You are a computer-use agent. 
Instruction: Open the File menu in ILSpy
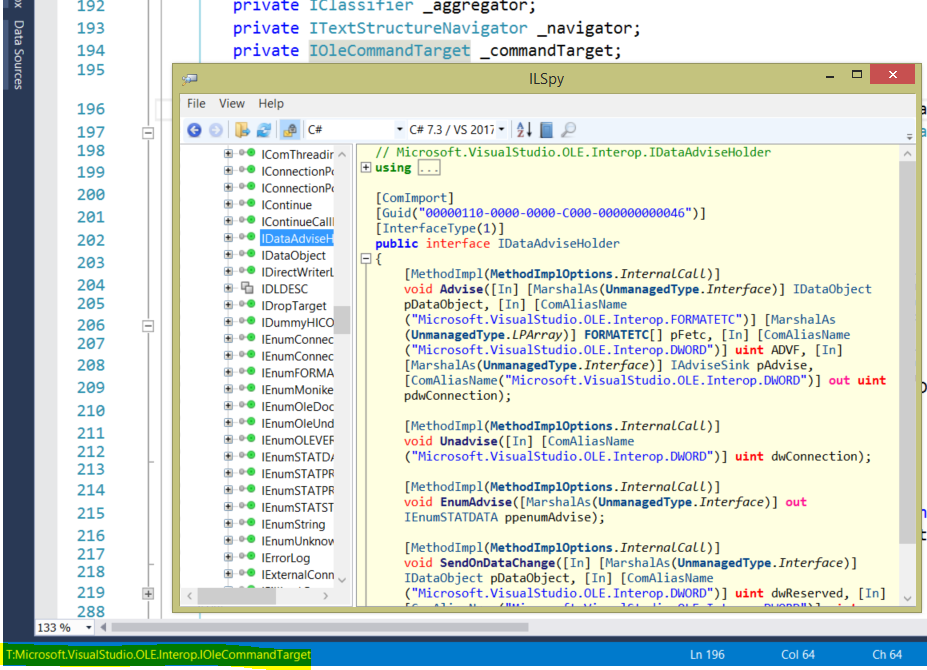tap(196, 103)
